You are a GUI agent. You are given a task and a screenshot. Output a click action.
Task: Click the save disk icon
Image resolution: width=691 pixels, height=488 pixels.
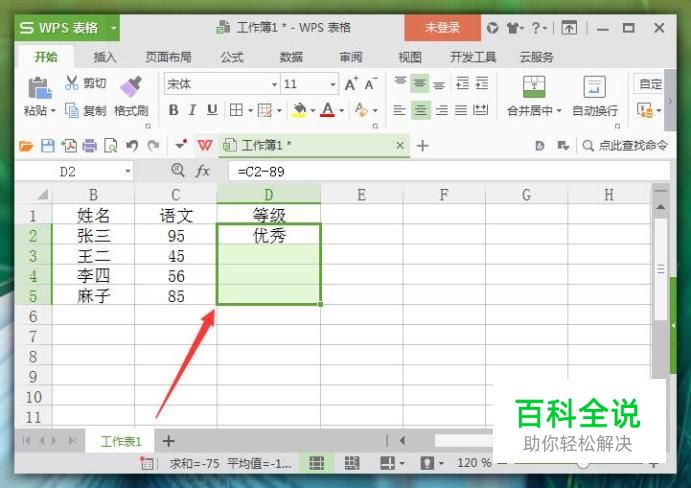(x=48, y=145)
